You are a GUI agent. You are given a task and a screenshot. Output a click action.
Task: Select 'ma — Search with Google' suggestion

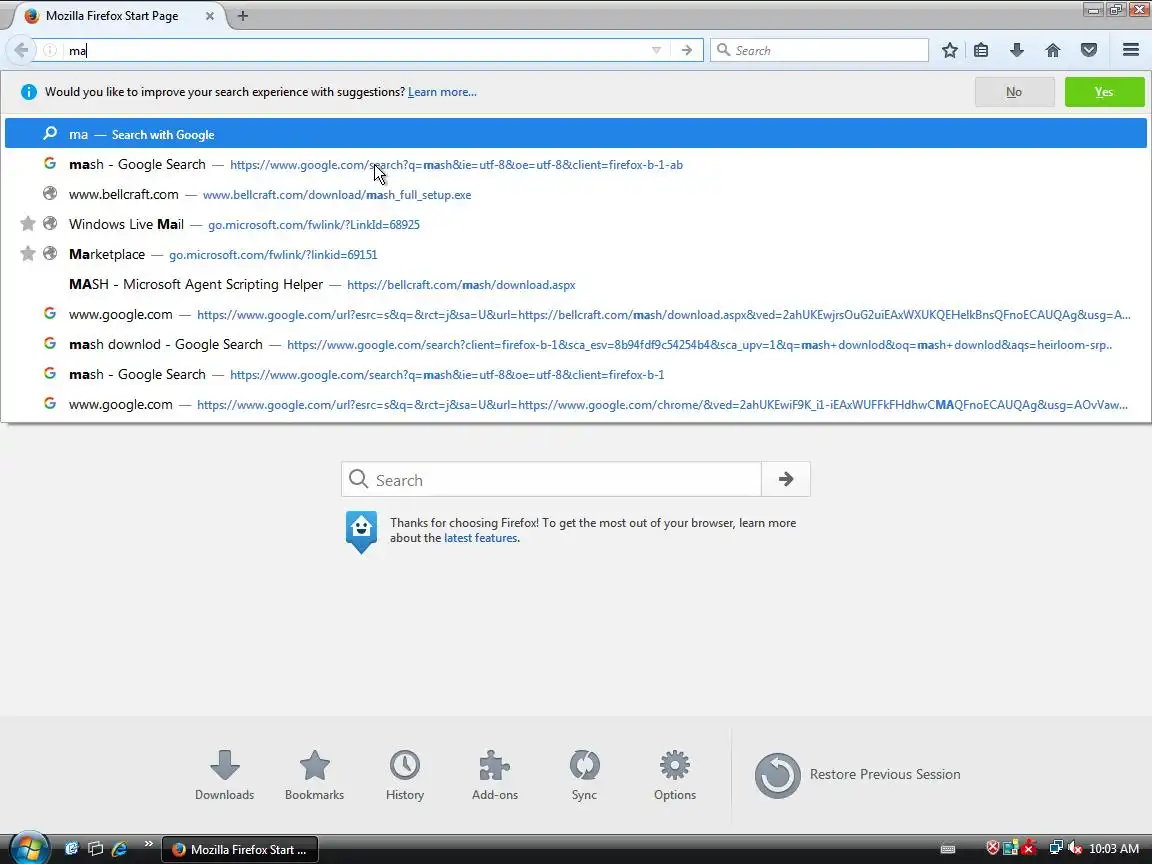point(576,134)
